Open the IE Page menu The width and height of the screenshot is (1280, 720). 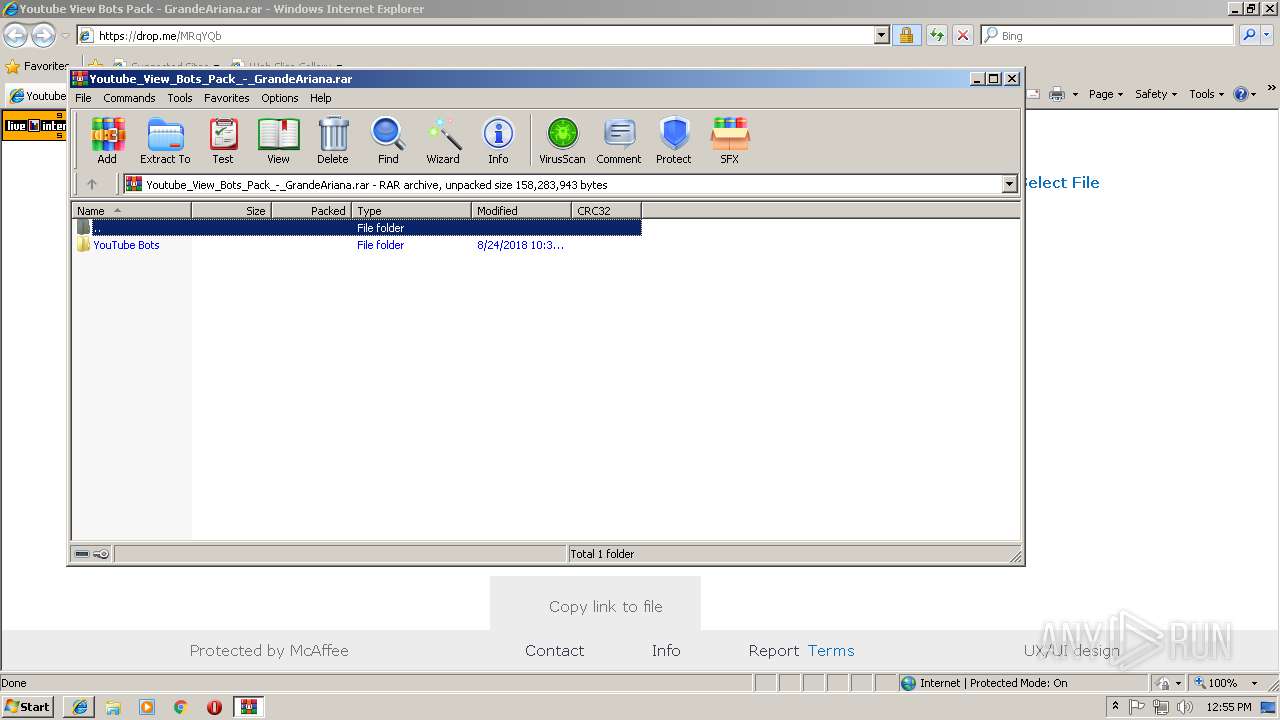pos(1106,94)
